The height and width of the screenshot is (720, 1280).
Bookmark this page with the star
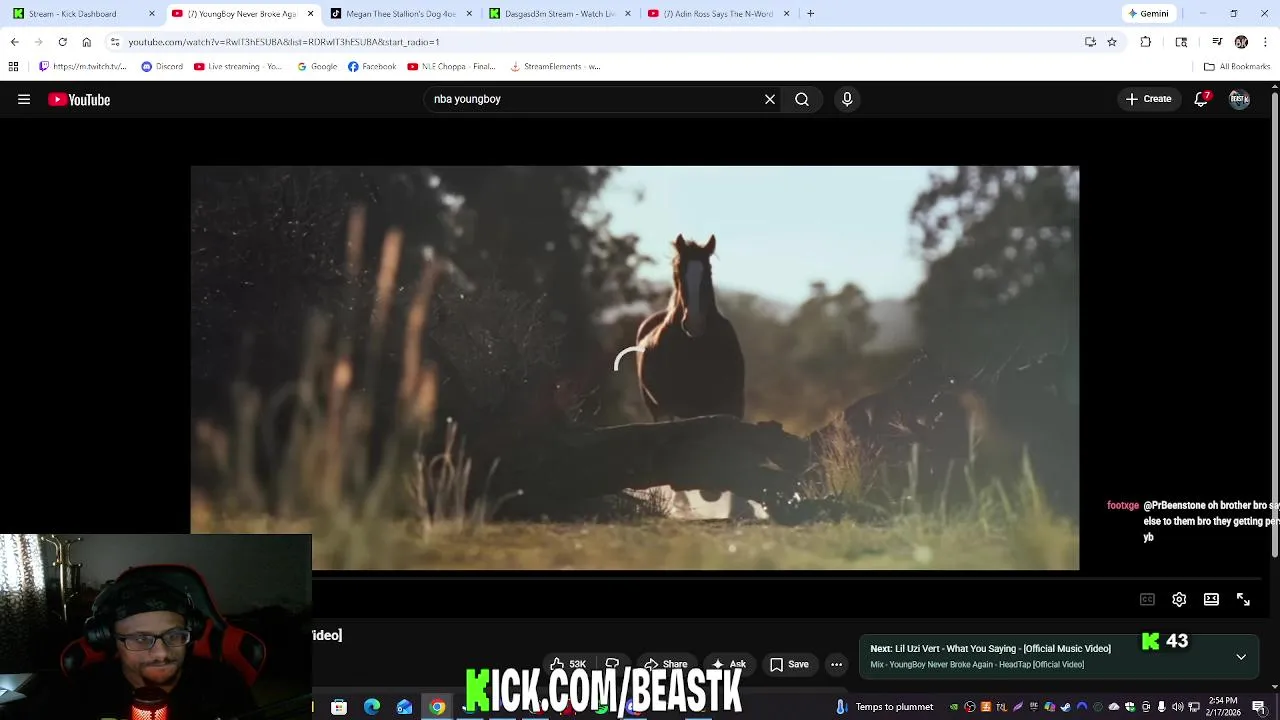coord(1112,42)
